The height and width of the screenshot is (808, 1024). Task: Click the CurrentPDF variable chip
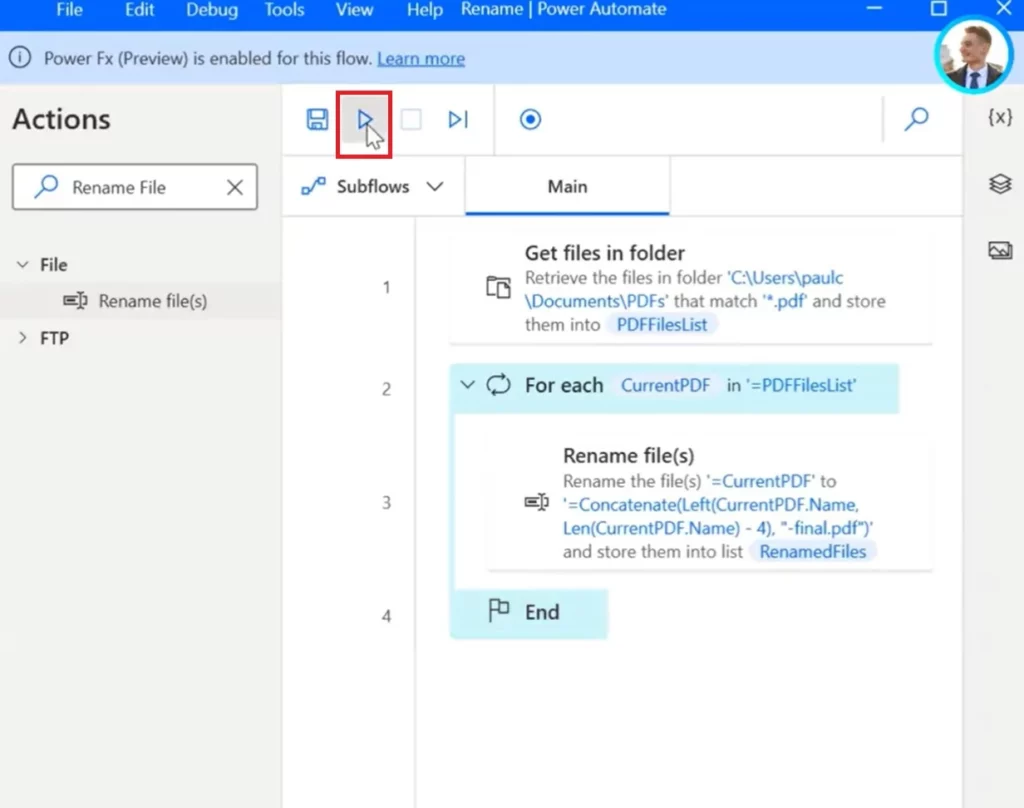665,385
